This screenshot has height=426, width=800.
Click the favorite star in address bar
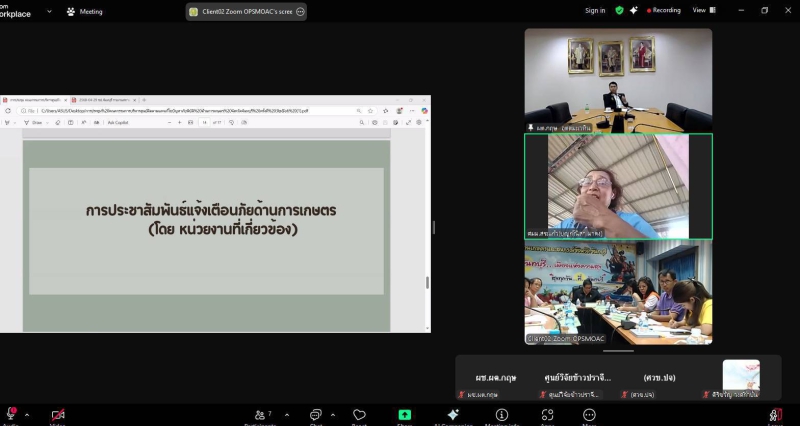[370, 111]
